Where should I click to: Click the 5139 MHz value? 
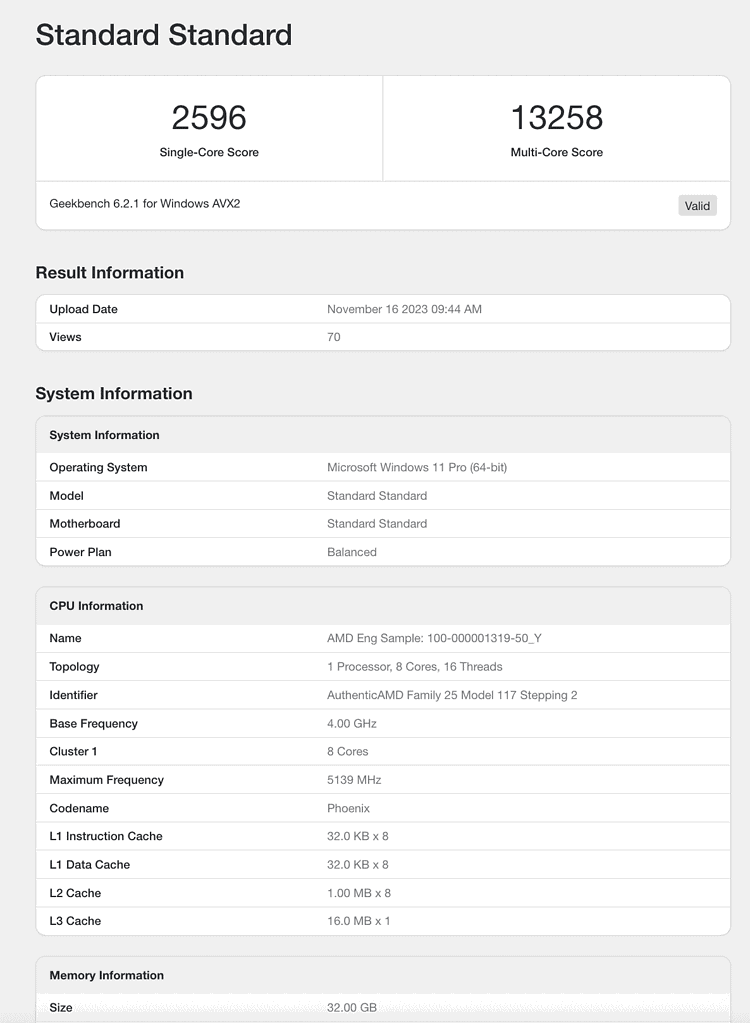354,780
